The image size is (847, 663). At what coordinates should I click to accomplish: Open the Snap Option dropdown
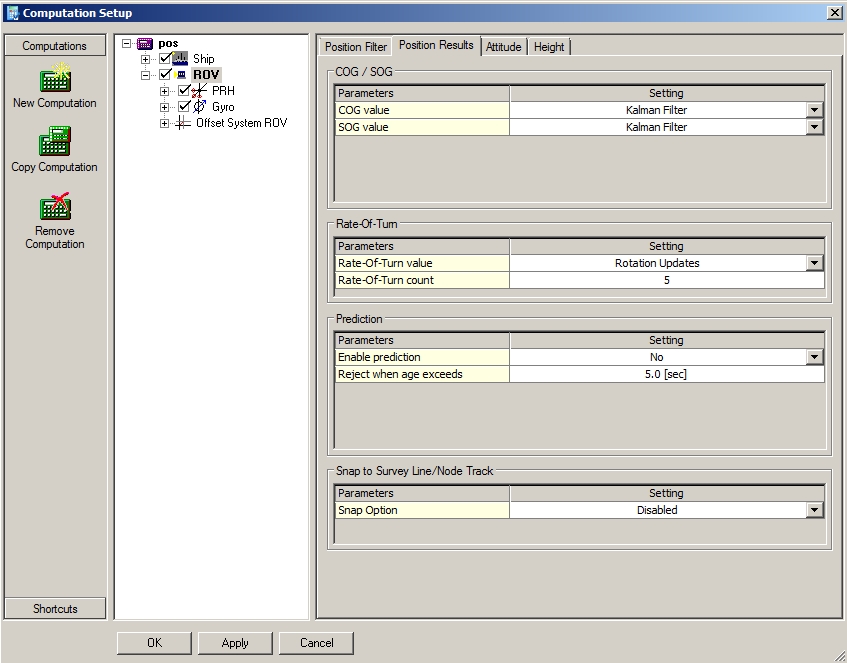[x=814, y=510]
